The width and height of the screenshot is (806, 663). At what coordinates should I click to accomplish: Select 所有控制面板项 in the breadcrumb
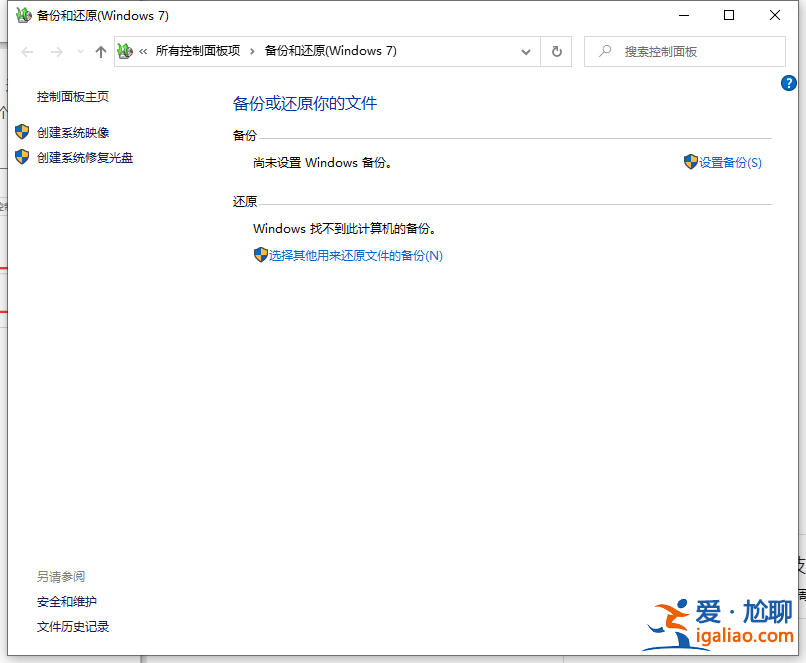(x=200, y=51)
